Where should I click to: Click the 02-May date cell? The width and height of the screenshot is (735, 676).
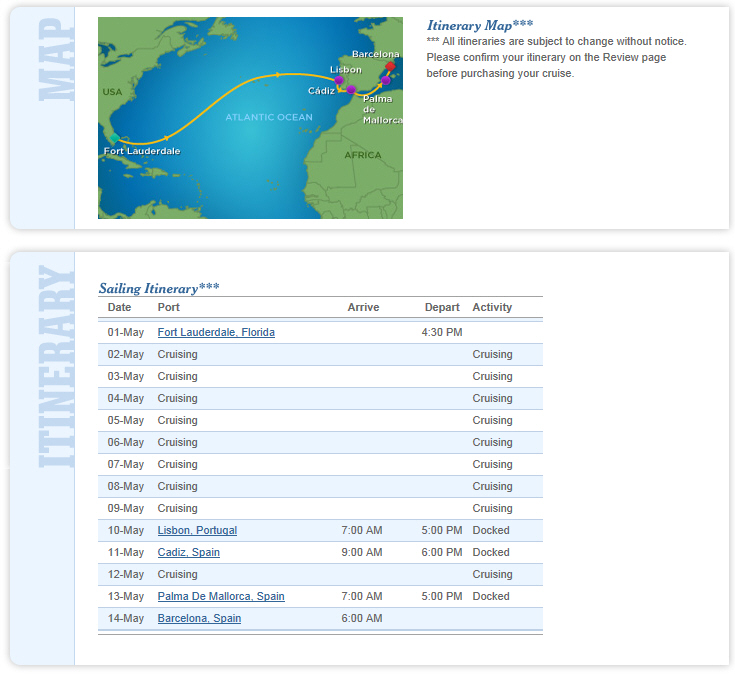[126, 354]
